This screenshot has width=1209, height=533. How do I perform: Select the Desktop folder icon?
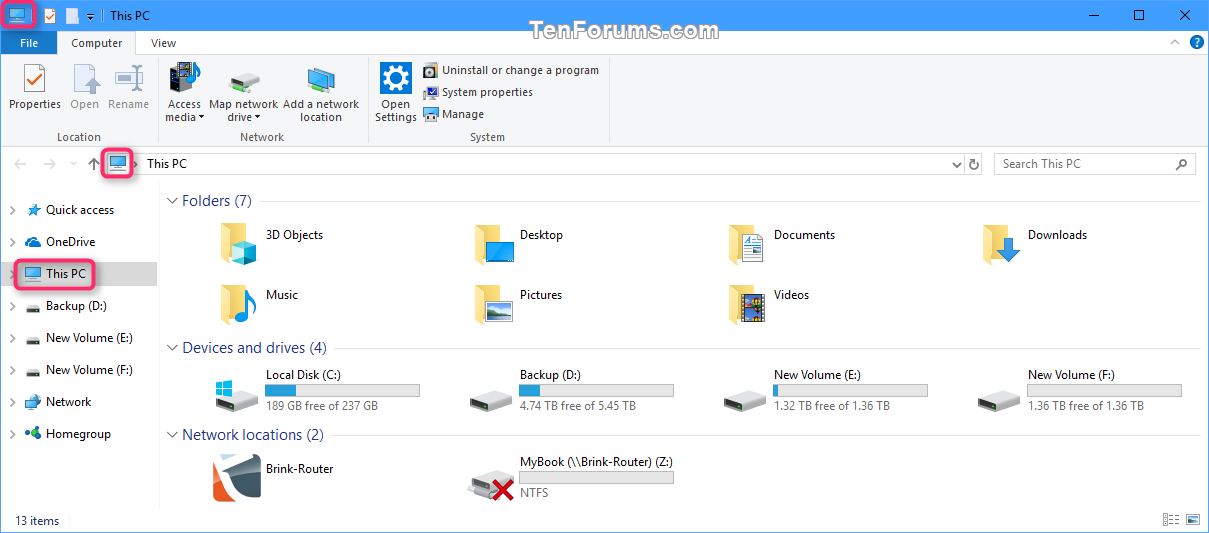pyautogui.click(x=493, y=243)
